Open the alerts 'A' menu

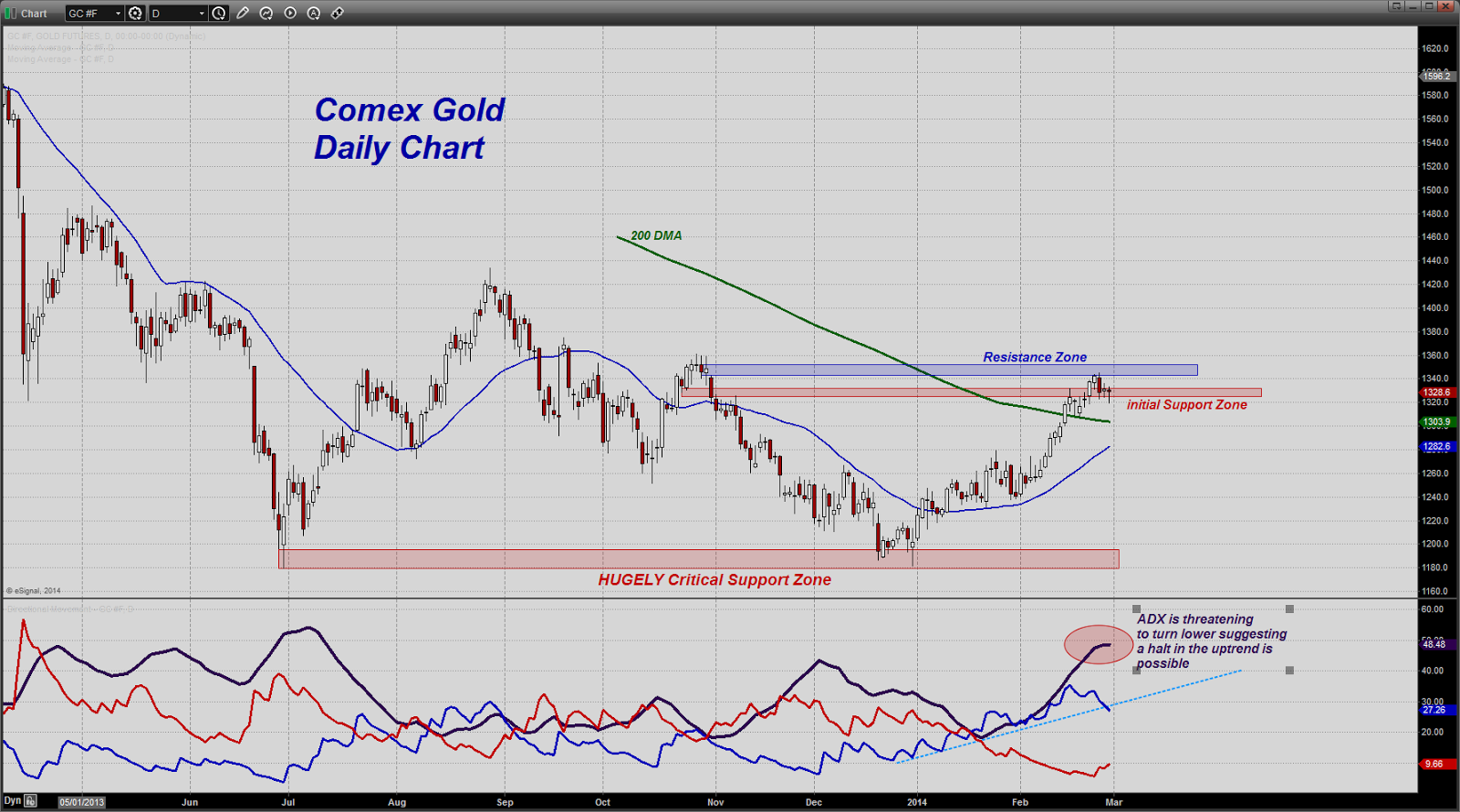(x=314, y=14)
